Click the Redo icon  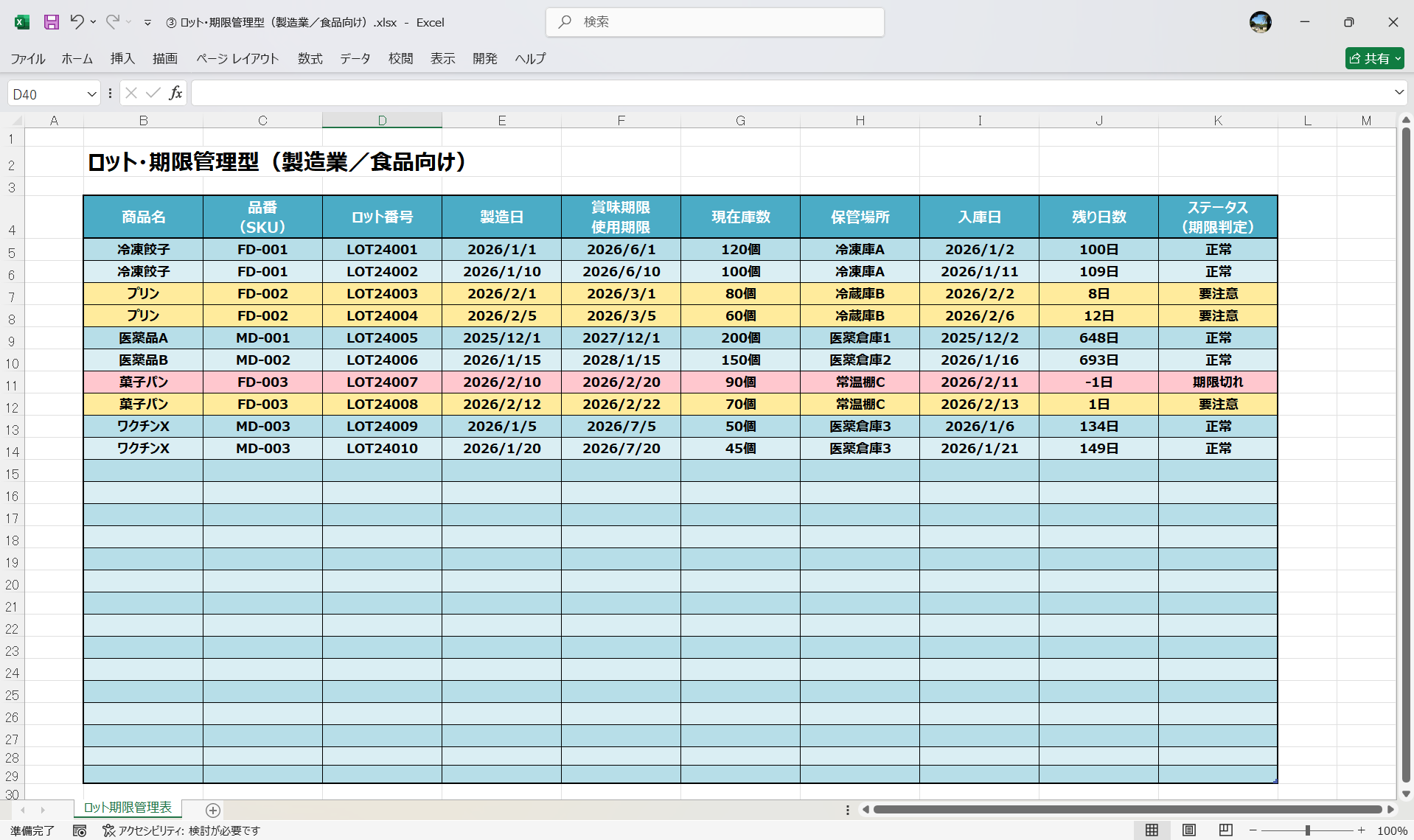[112, 22]
